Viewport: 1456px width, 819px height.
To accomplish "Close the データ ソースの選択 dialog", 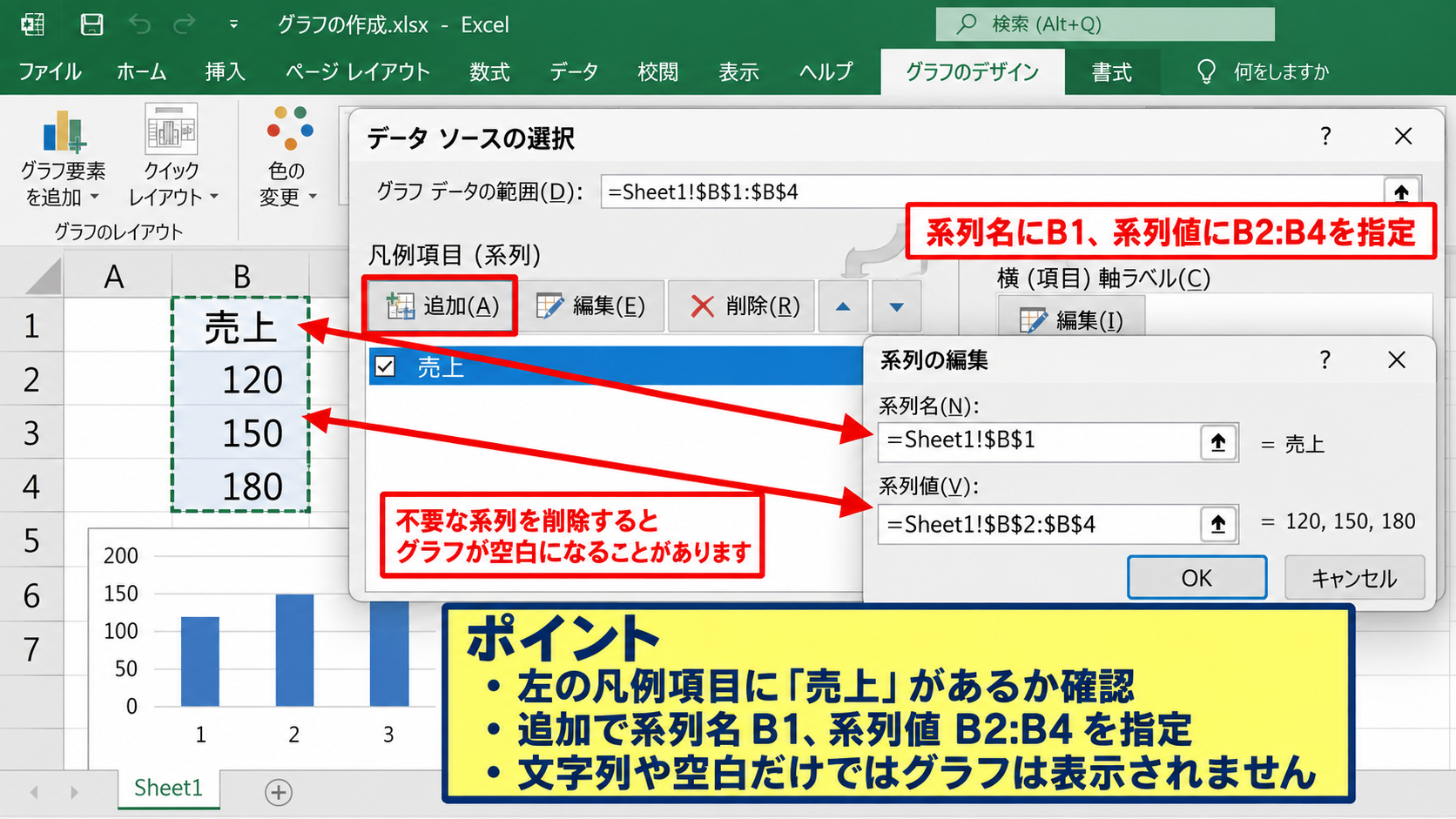I will tap(1403, 137).
